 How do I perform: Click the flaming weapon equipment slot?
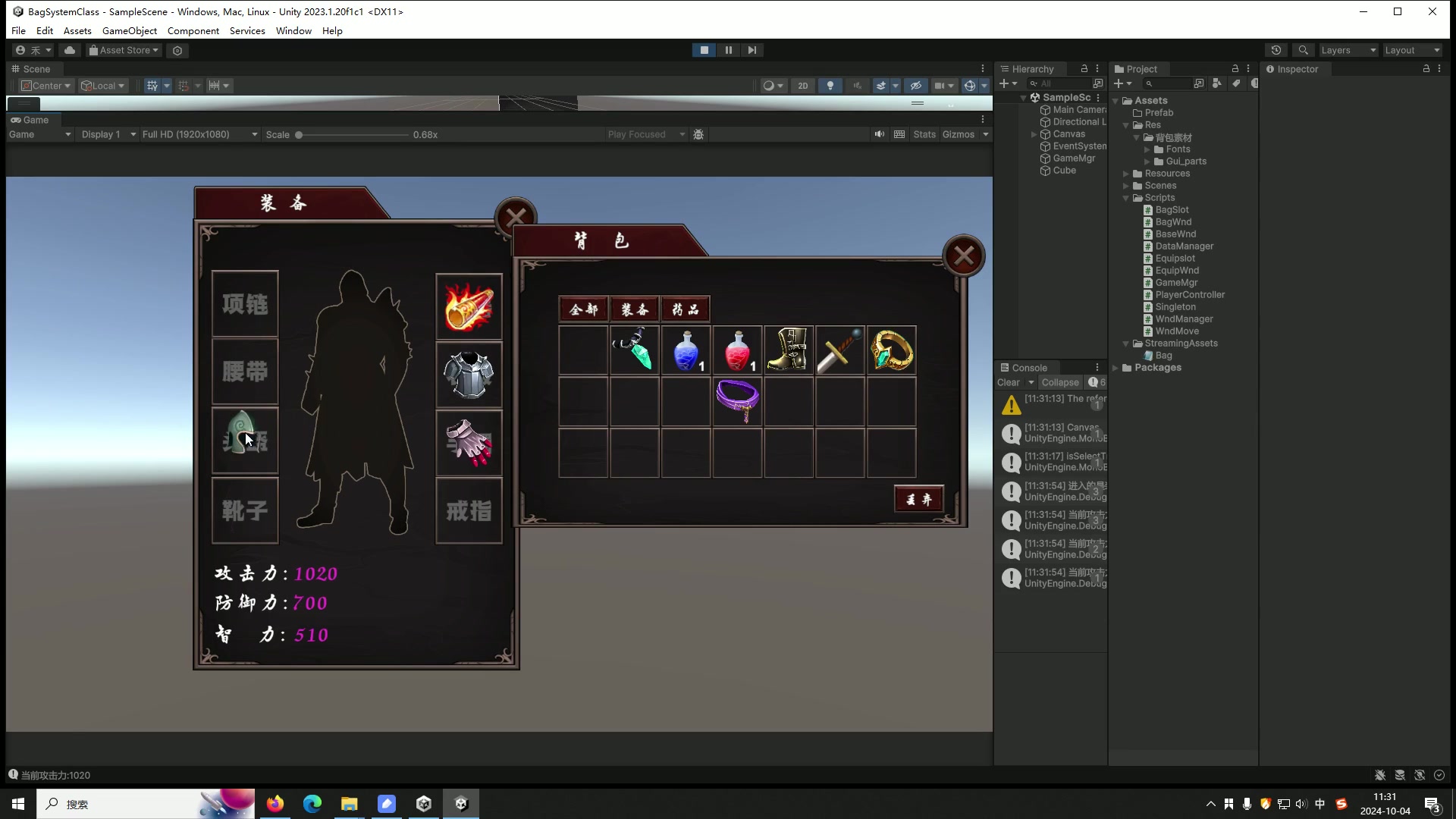click(469, 306)
